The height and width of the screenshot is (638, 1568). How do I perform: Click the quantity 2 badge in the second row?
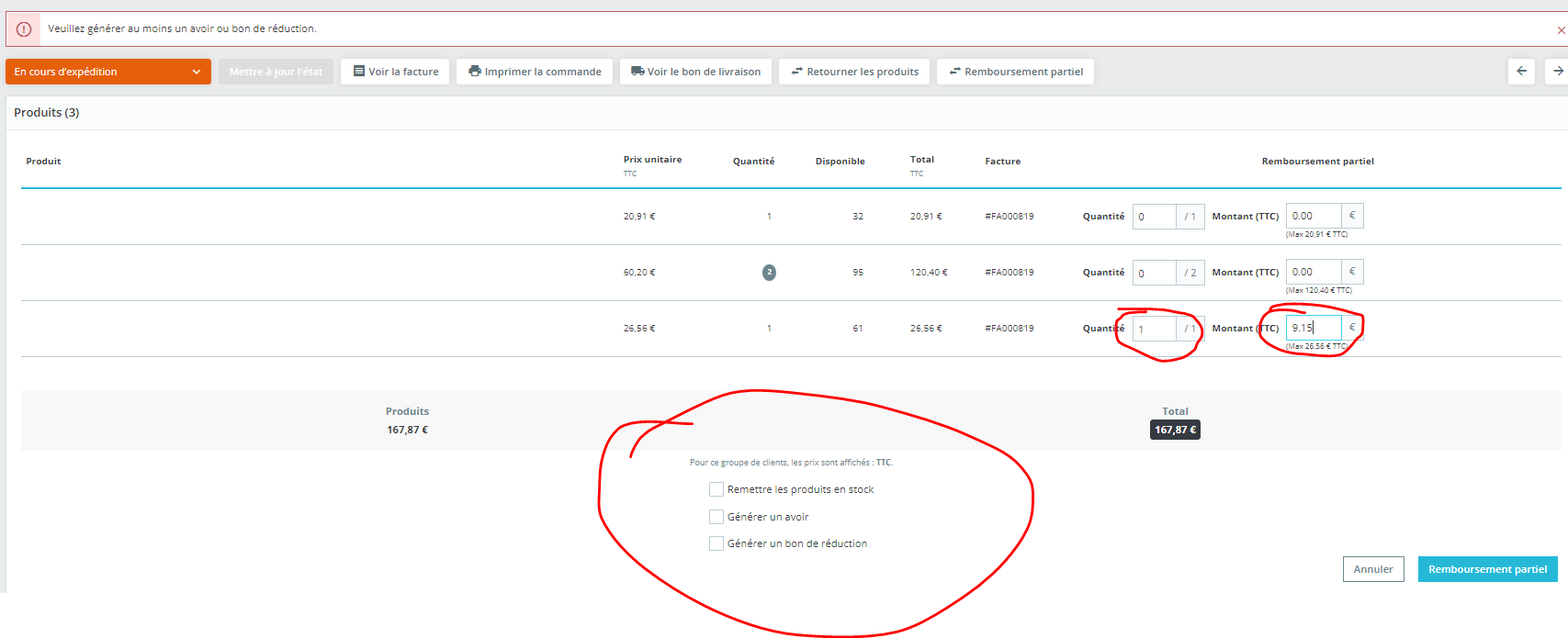pyautogui.click(x=769, y=273)
